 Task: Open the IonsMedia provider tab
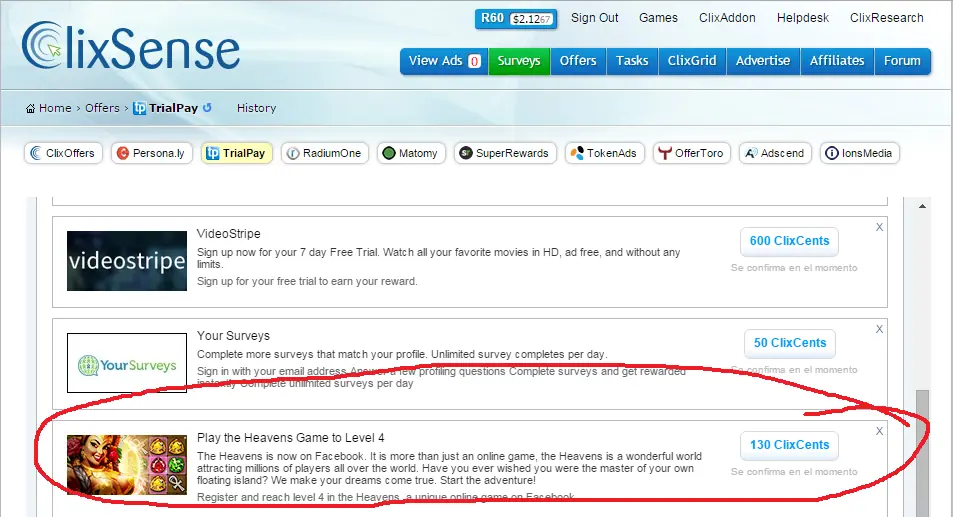tap(859, 153)
